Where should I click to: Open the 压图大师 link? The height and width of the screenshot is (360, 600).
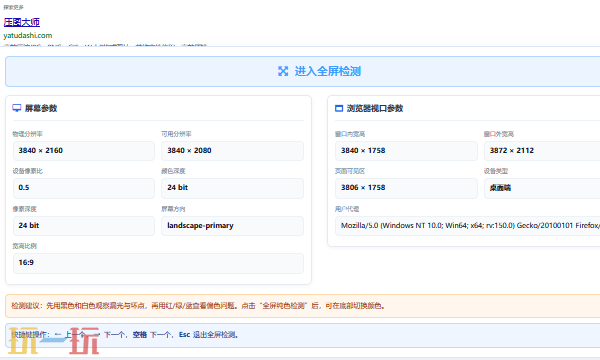(22, 22)
